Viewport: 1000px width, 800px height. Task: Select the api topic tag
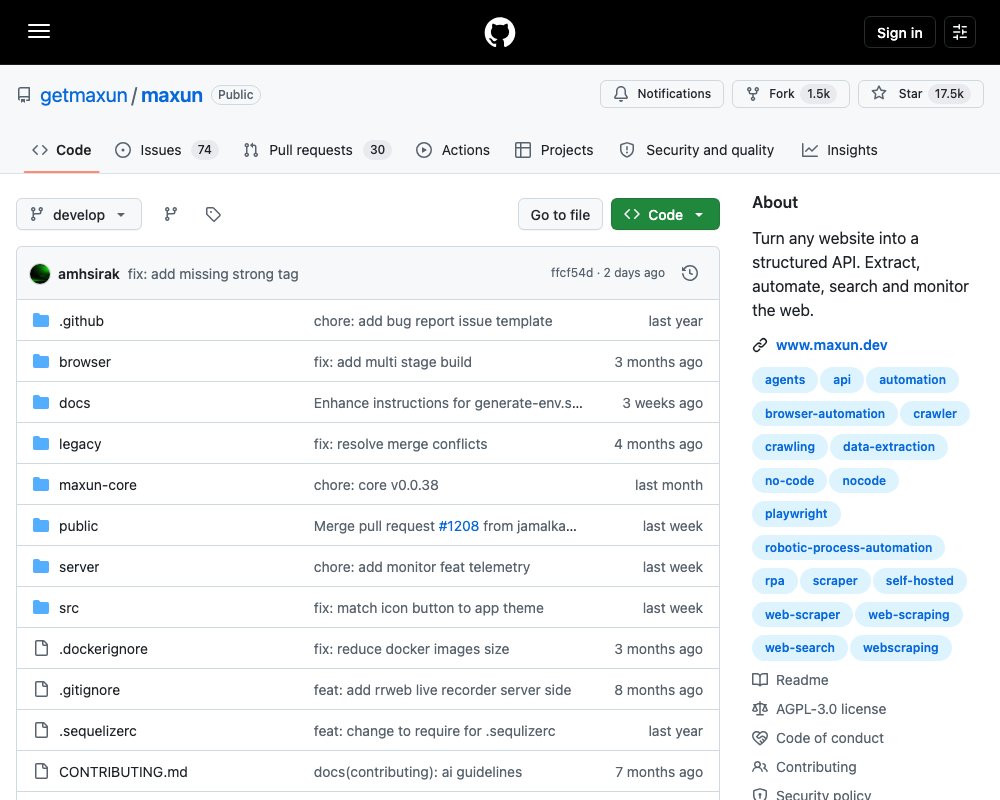841,380
